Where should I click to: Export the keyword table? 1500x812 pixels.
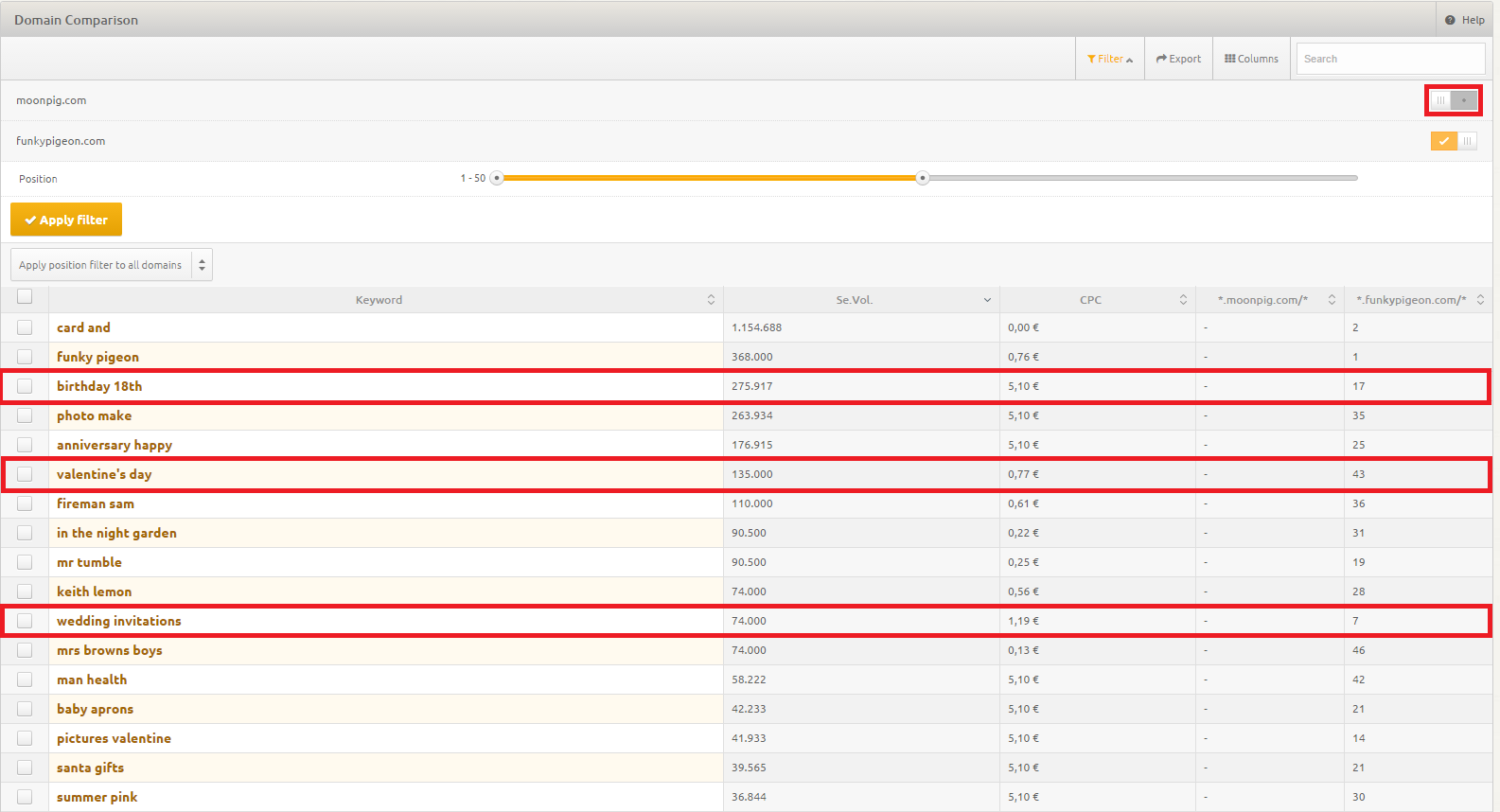[x=1178, y=59]
